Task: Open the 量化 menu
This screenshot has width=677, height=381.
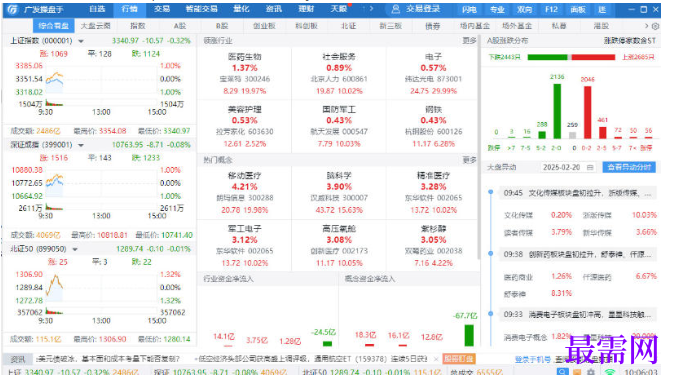Action: [241, 9]
